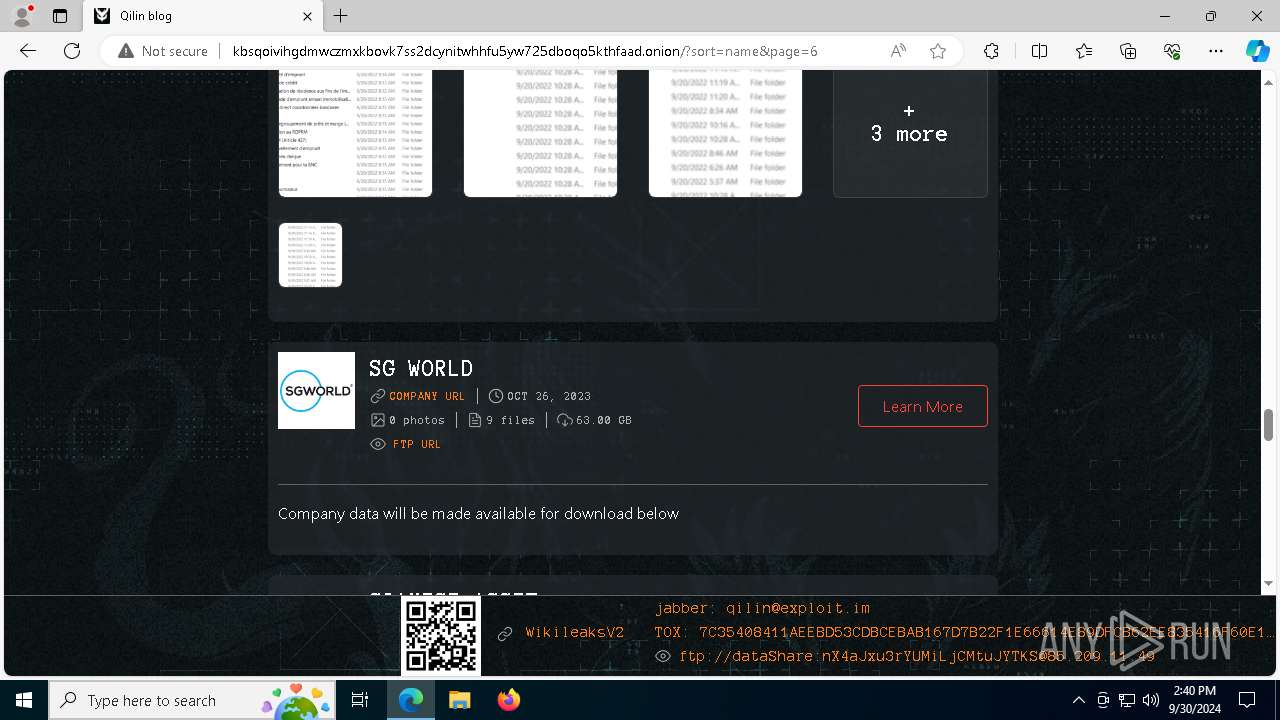Follow the COMPANY URL link
The width and height of the screenshot is (1280, 720).
[x=427, y=396]
